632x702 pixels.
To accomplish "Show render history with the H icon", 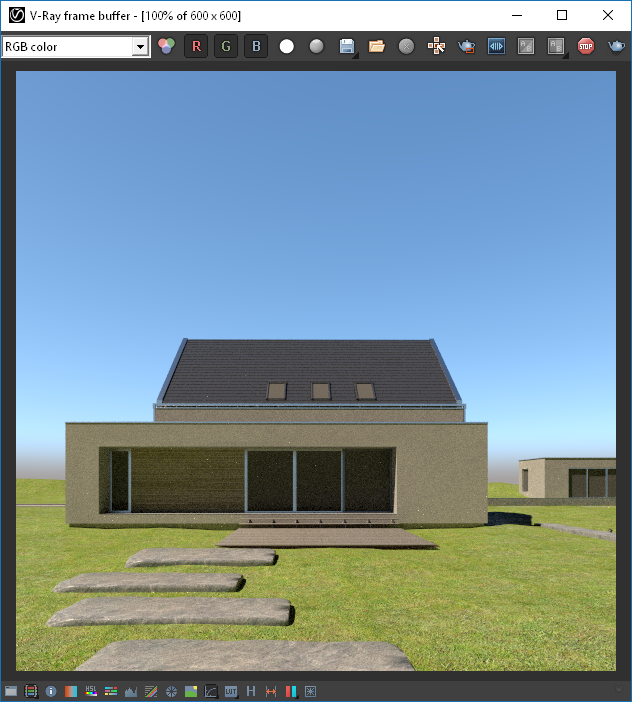I will [x=251, y=691].
